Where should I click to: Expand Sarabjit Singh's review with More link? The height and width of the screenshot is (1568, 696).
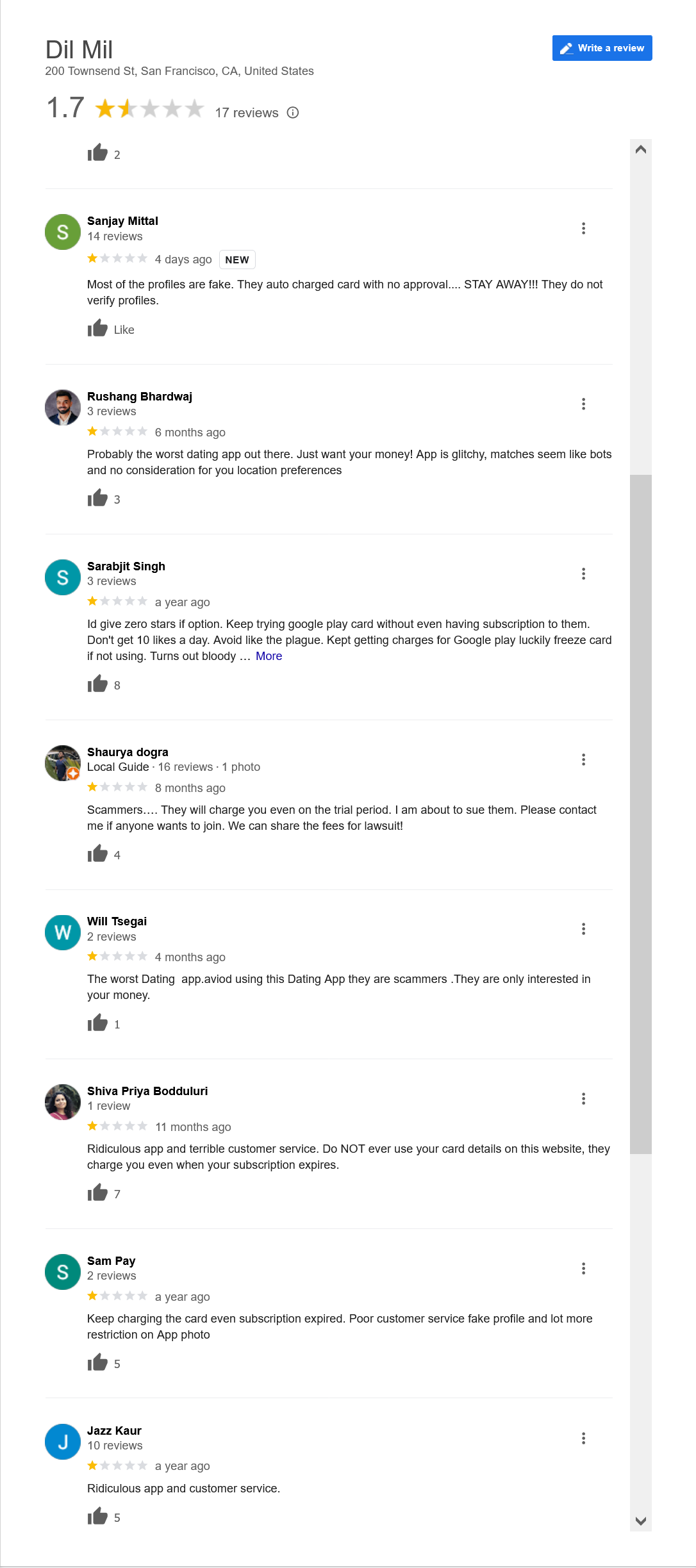pyautogui.click(x=269, y=656)
